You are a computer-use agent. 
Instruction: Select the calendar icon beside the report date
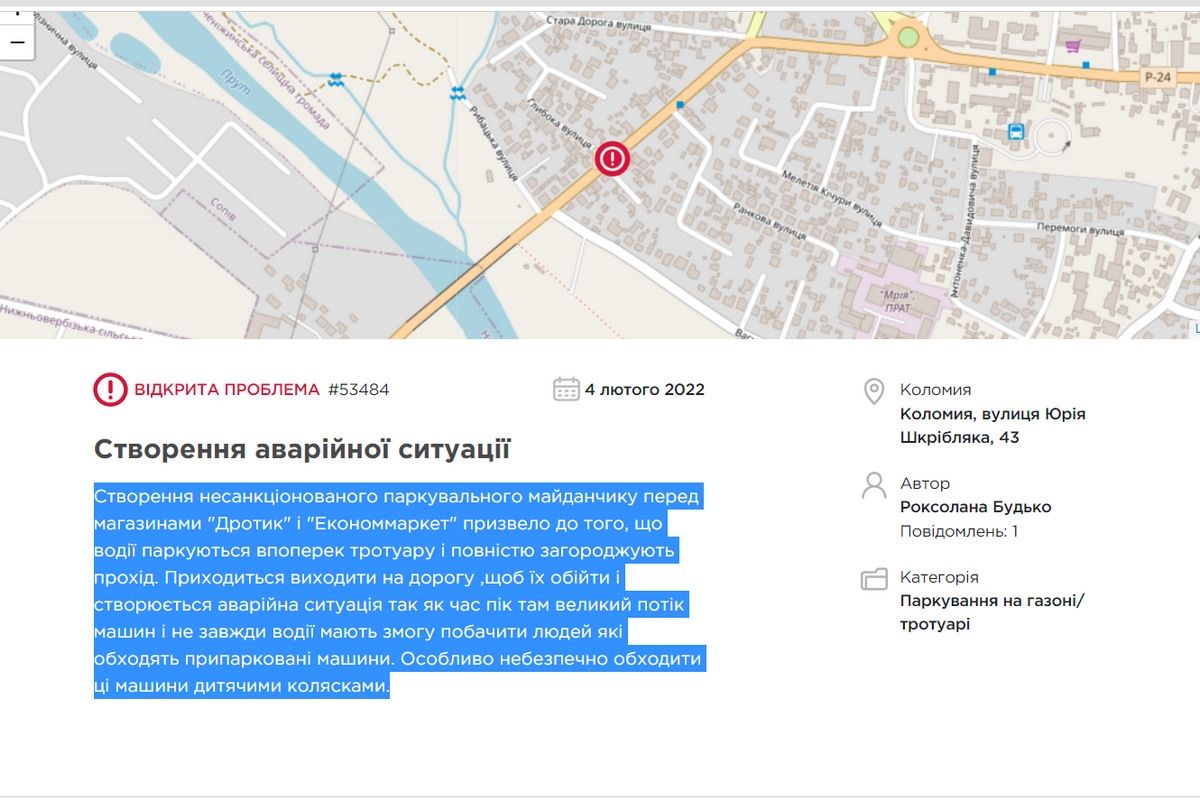[565, 390]
